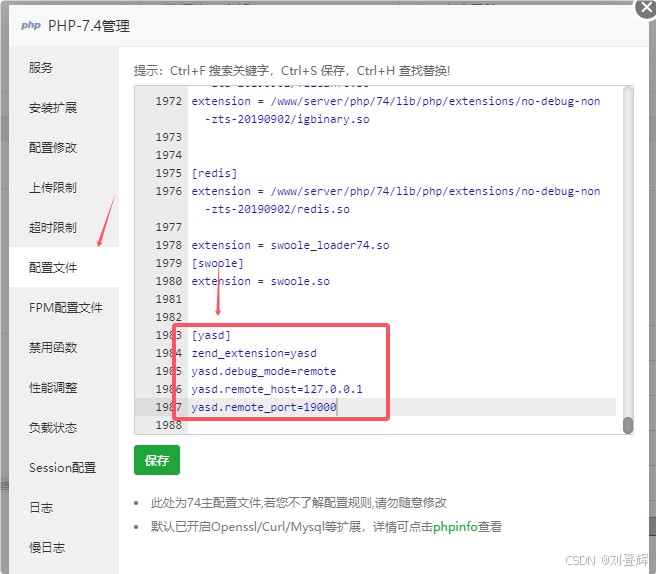Close the PHP-7.4 management dialog

645,7
